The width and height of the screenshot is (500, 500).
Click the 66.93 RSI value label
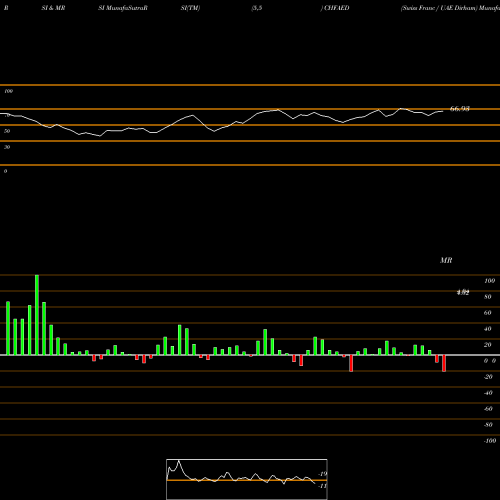460,109
